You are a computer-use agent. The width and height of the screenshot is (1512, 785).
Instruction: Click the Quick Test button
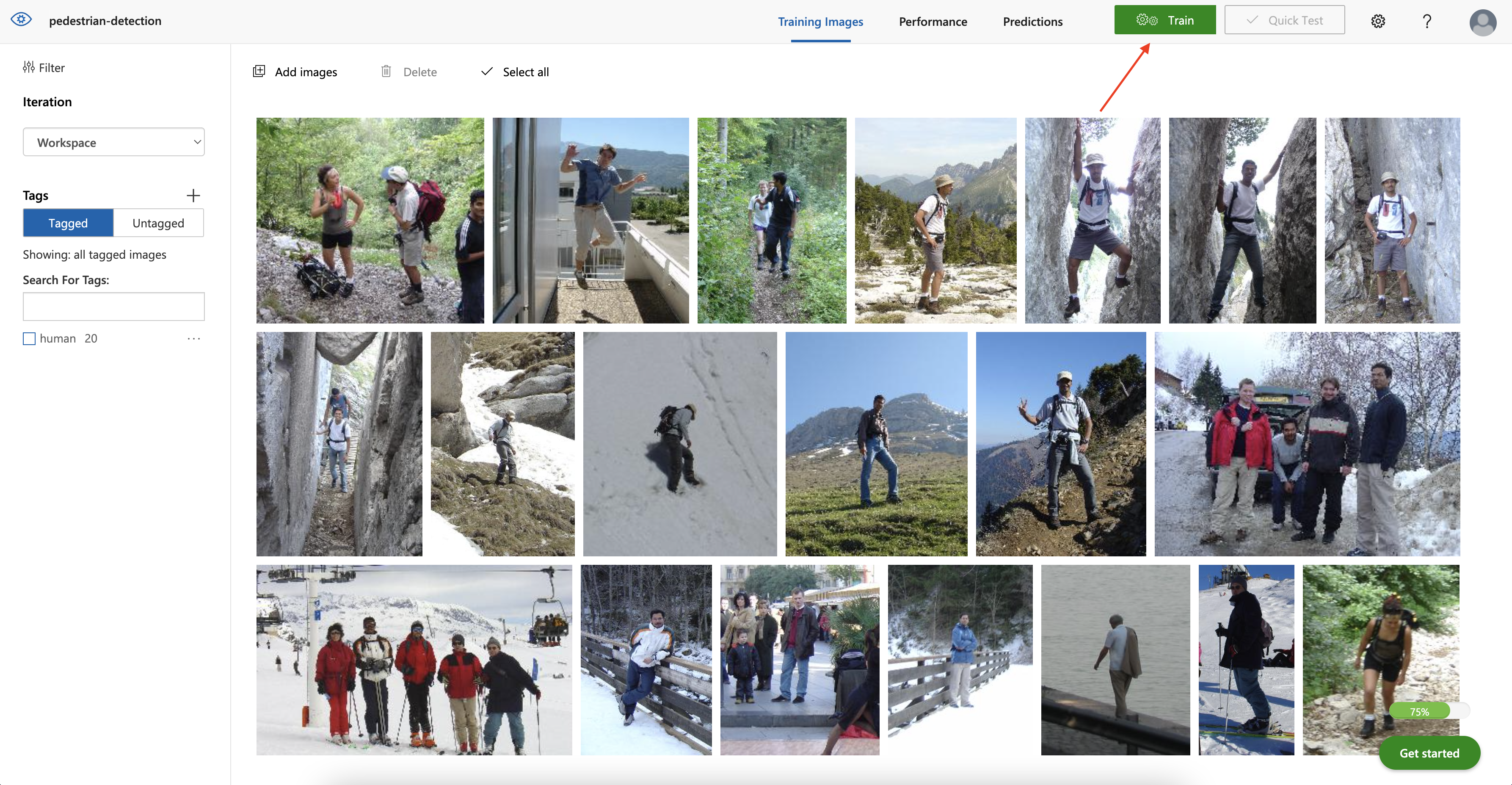(x=1284, y=20)
